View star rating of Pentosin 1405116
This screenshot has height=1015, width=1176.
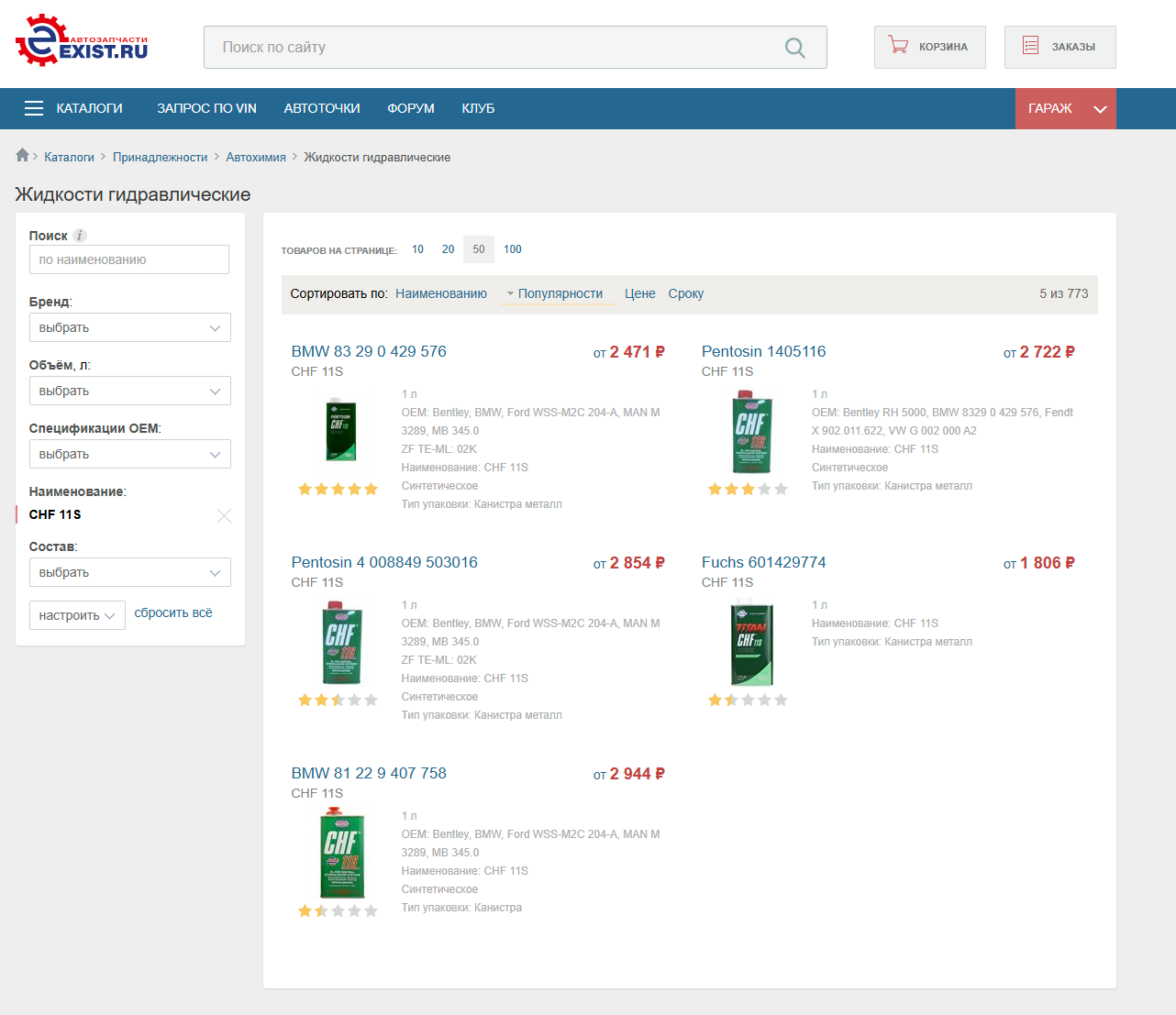[748, 490]
